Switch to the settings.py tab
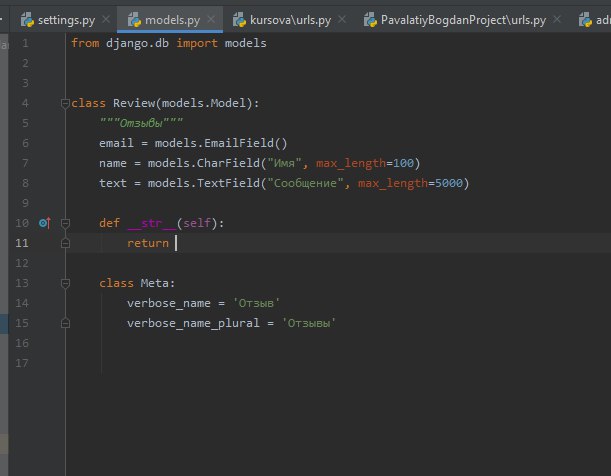Image resolution: width=611 pixels, height=476 pixels. (x=66, y=19)
